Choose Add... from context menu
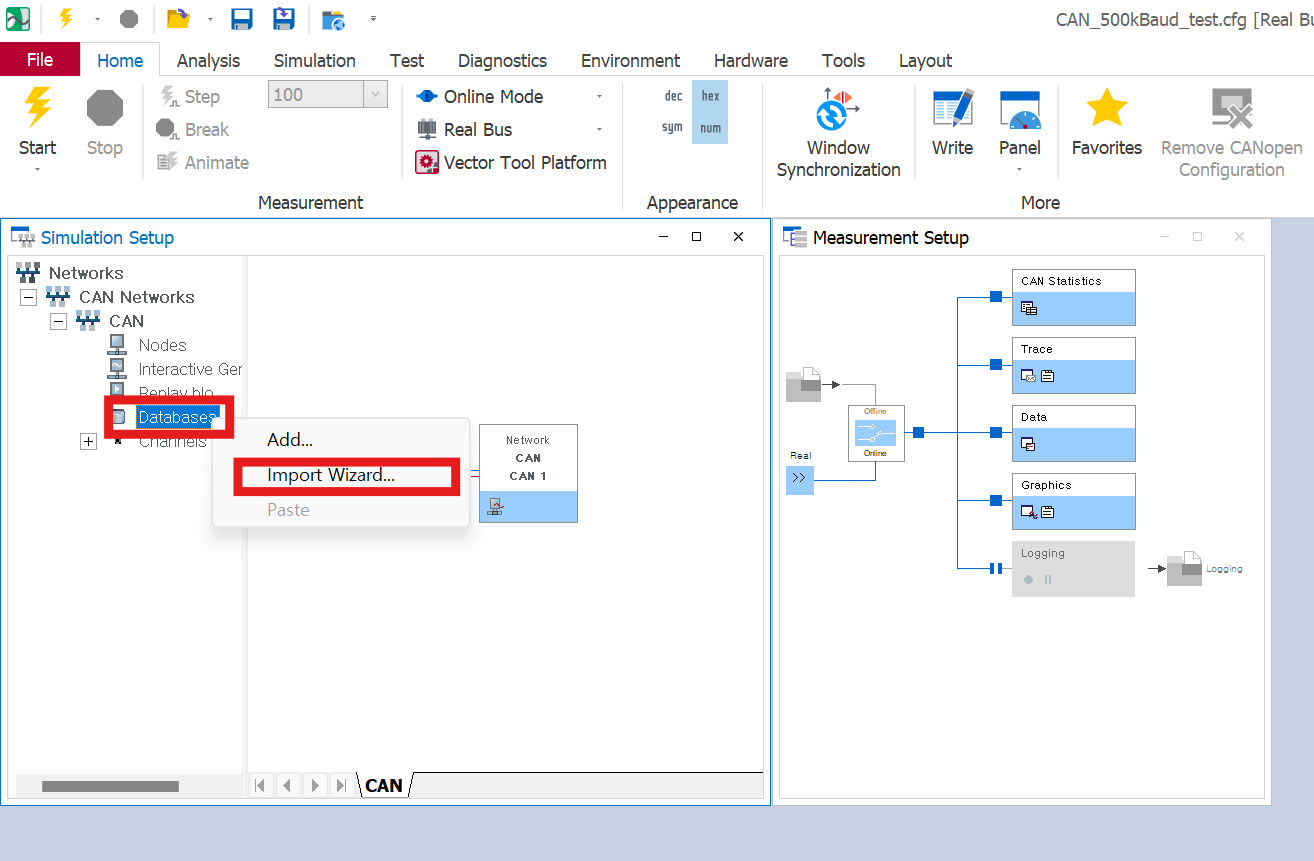This screenshot has height=861, width=1314. [x=290, y=439]
